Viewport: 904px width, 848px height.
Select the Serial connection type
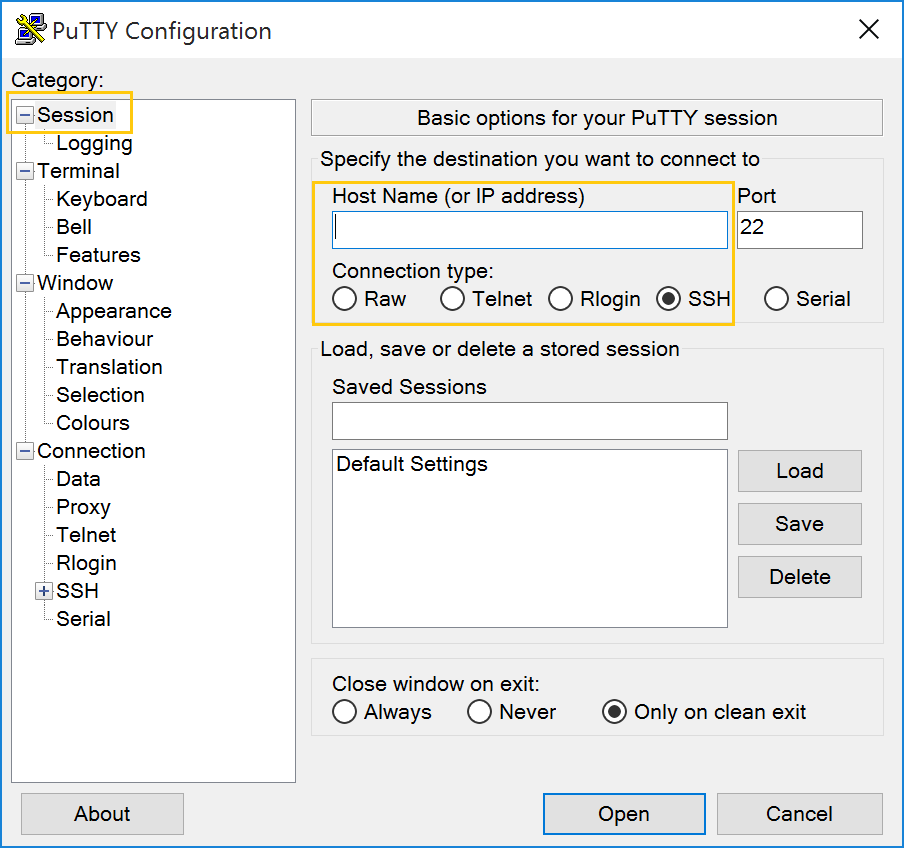(776, 299)
